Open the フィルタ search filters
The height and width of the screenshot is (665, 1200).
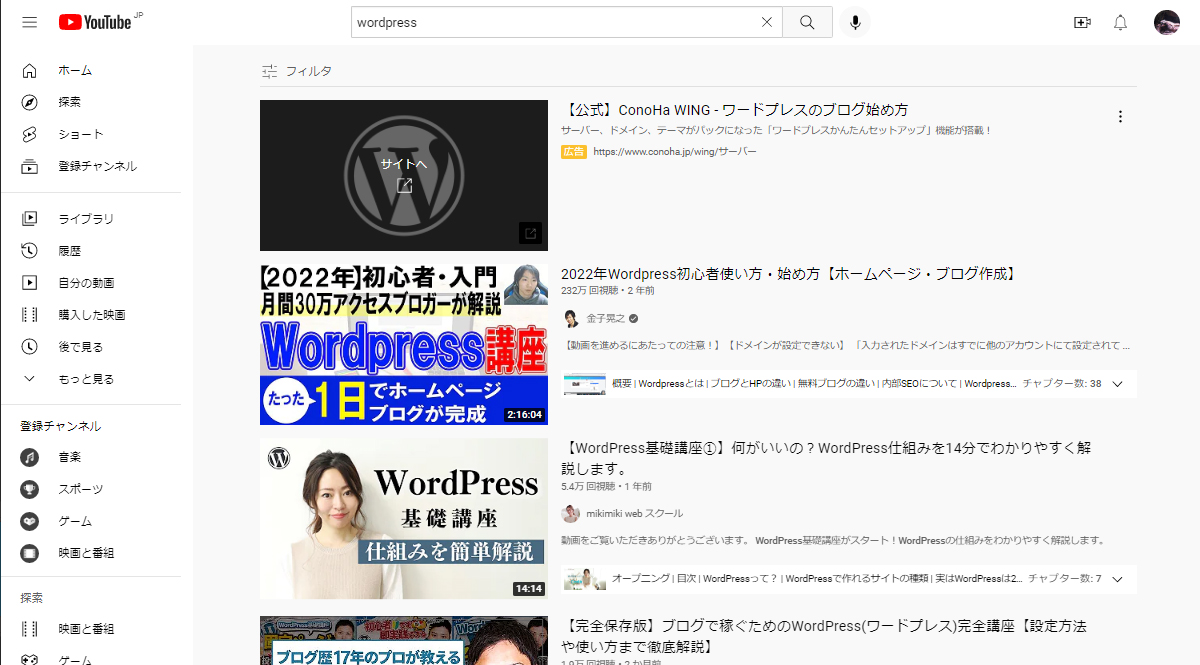tap(296, 71)
